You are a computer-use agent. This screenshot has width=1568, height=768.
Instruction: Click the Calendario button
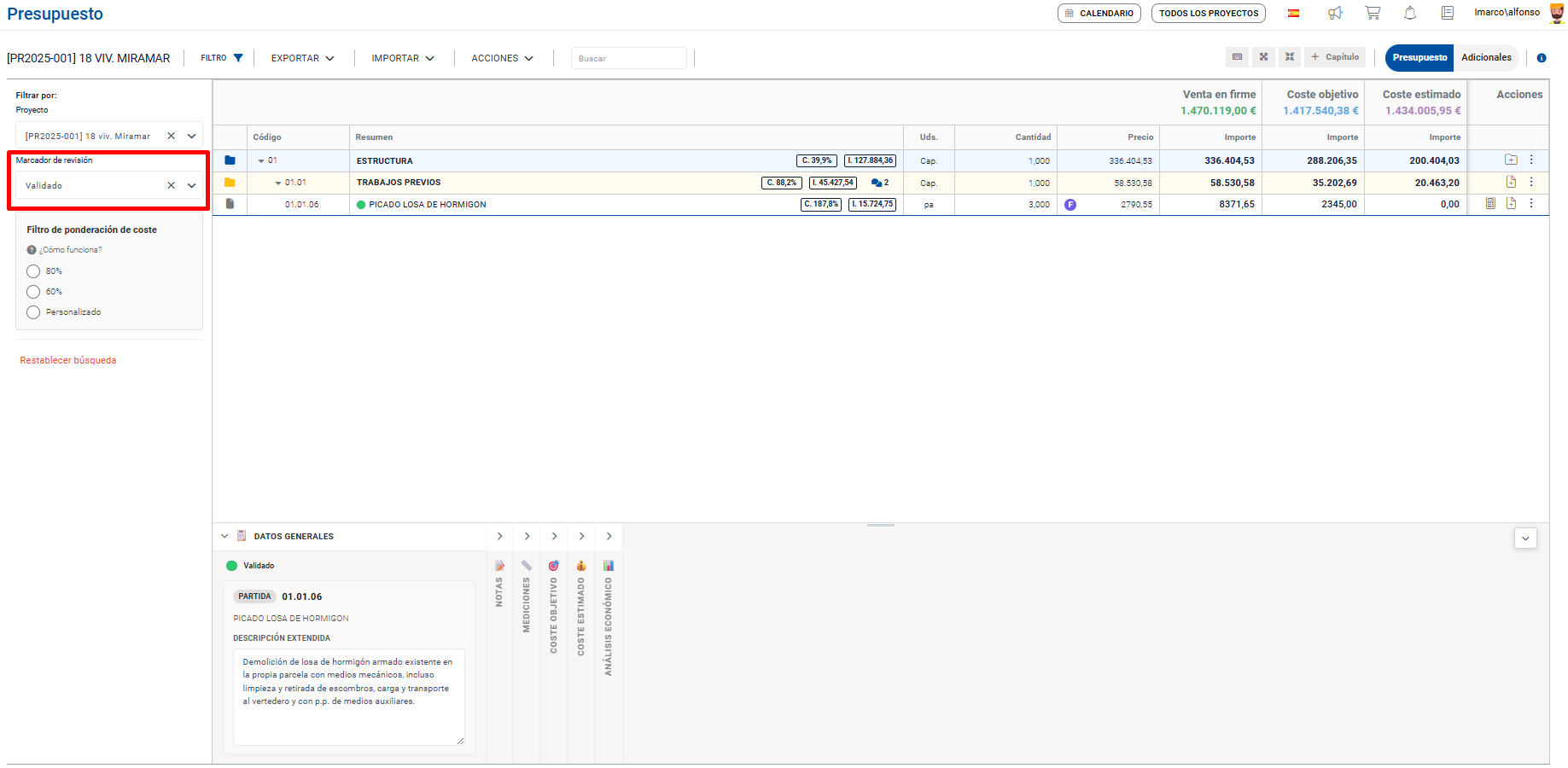point(1099,13)
